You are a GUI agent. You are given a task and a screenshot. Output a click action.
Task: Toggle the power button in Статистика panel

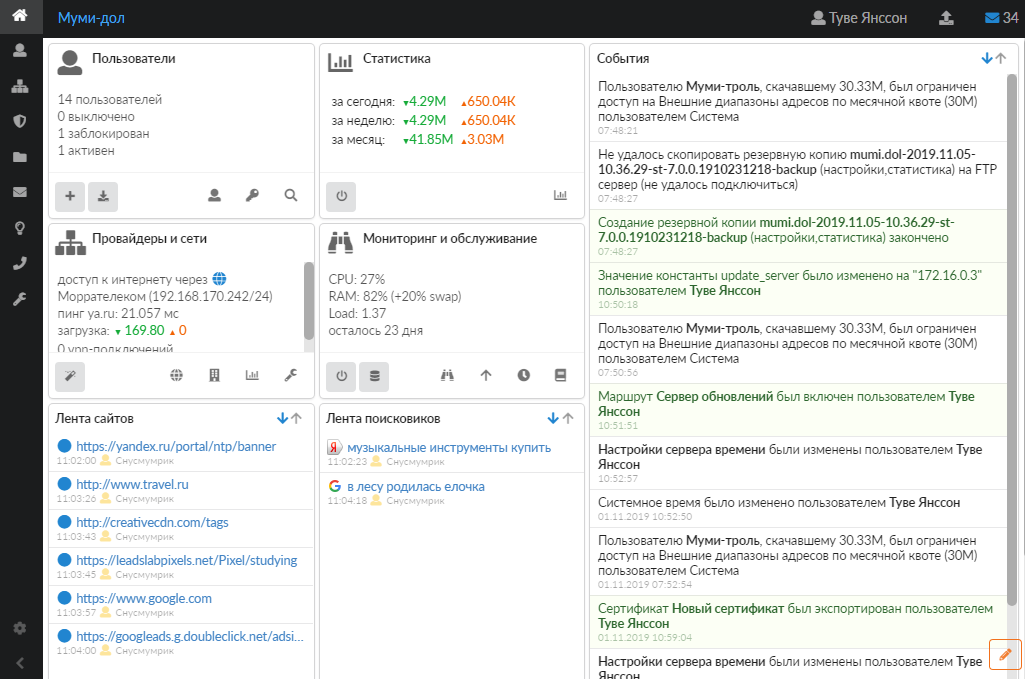coord(340,196)
